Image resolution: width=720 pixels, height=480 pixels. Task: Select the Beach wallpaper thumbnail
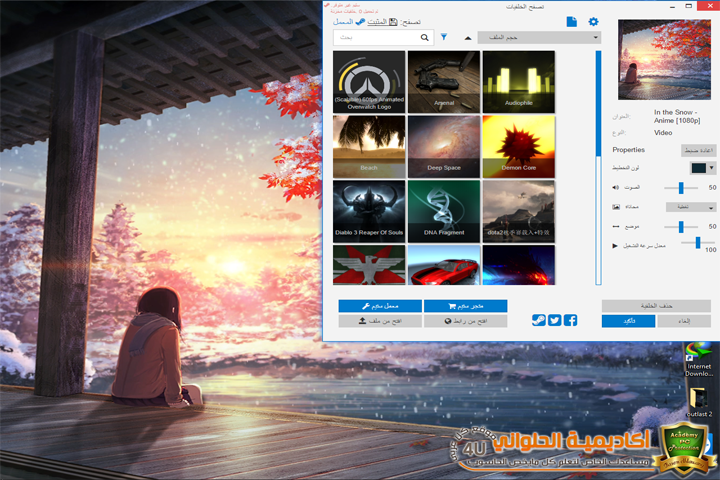click(369, 147)
